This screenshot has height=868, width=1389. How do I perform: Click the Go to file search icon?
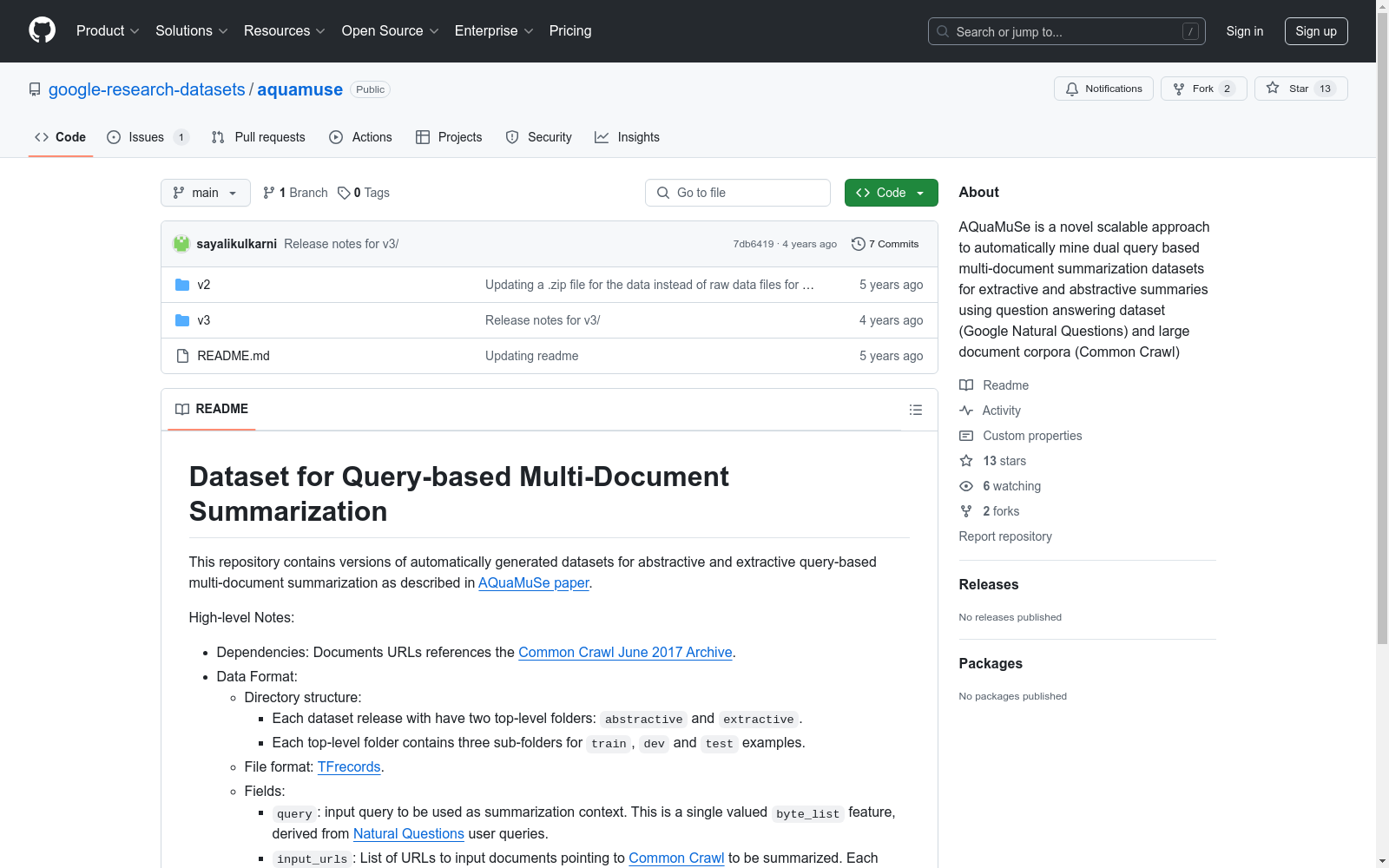pos(663,193)
